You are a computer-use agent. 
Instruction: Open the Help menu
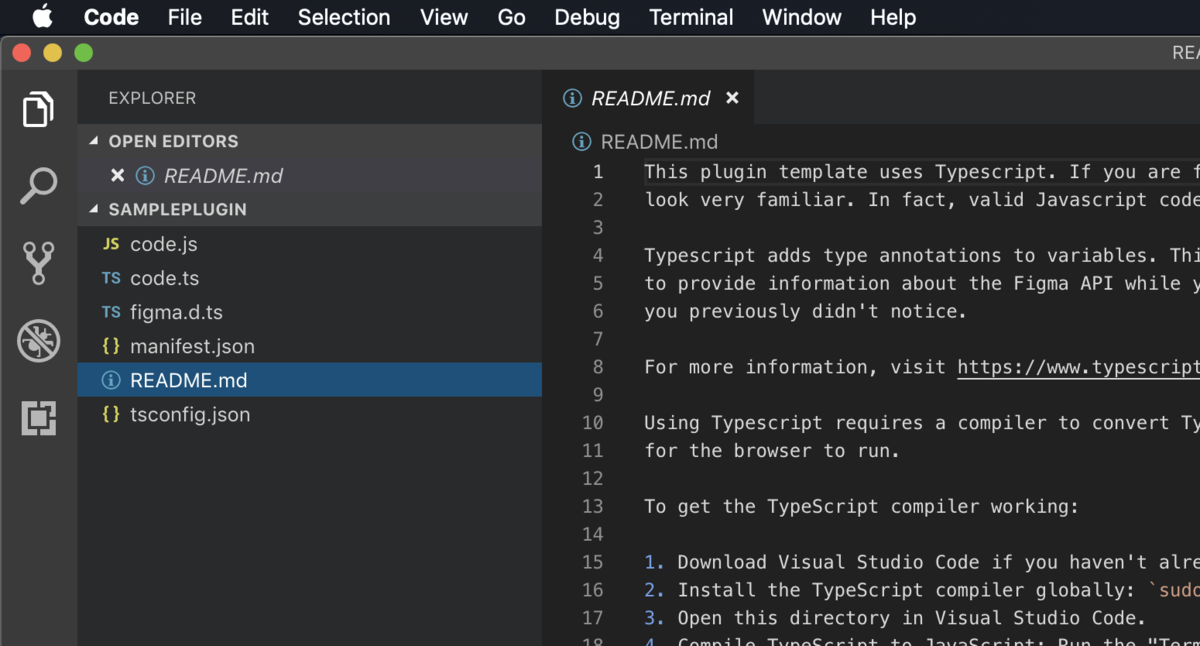pyautogui.click(x=893, y=17)
